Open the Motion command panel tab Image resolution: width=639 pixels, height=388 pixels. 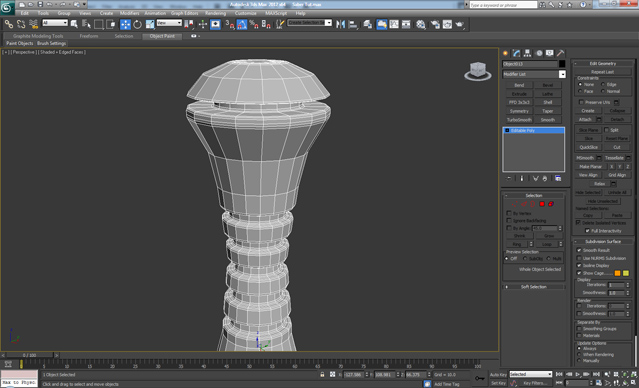[x=539, y=53]
